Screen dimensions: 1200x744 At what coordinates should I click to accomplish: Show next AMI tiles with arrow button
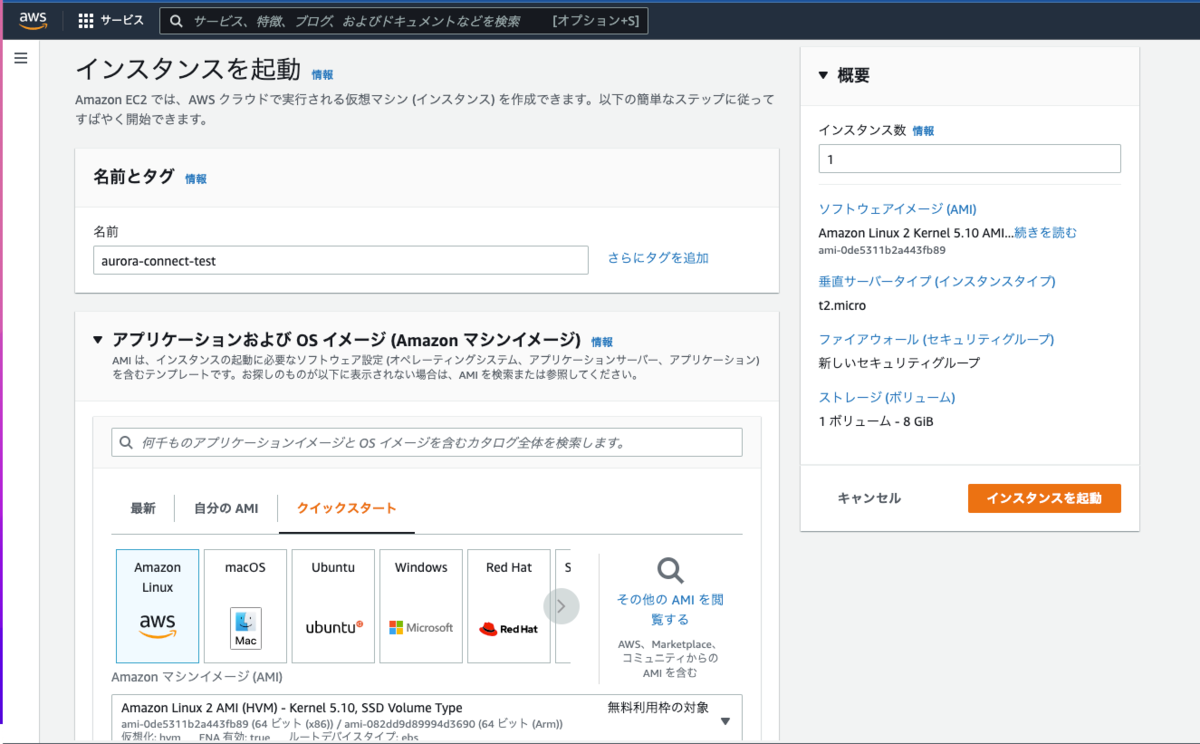pos(561,606)
